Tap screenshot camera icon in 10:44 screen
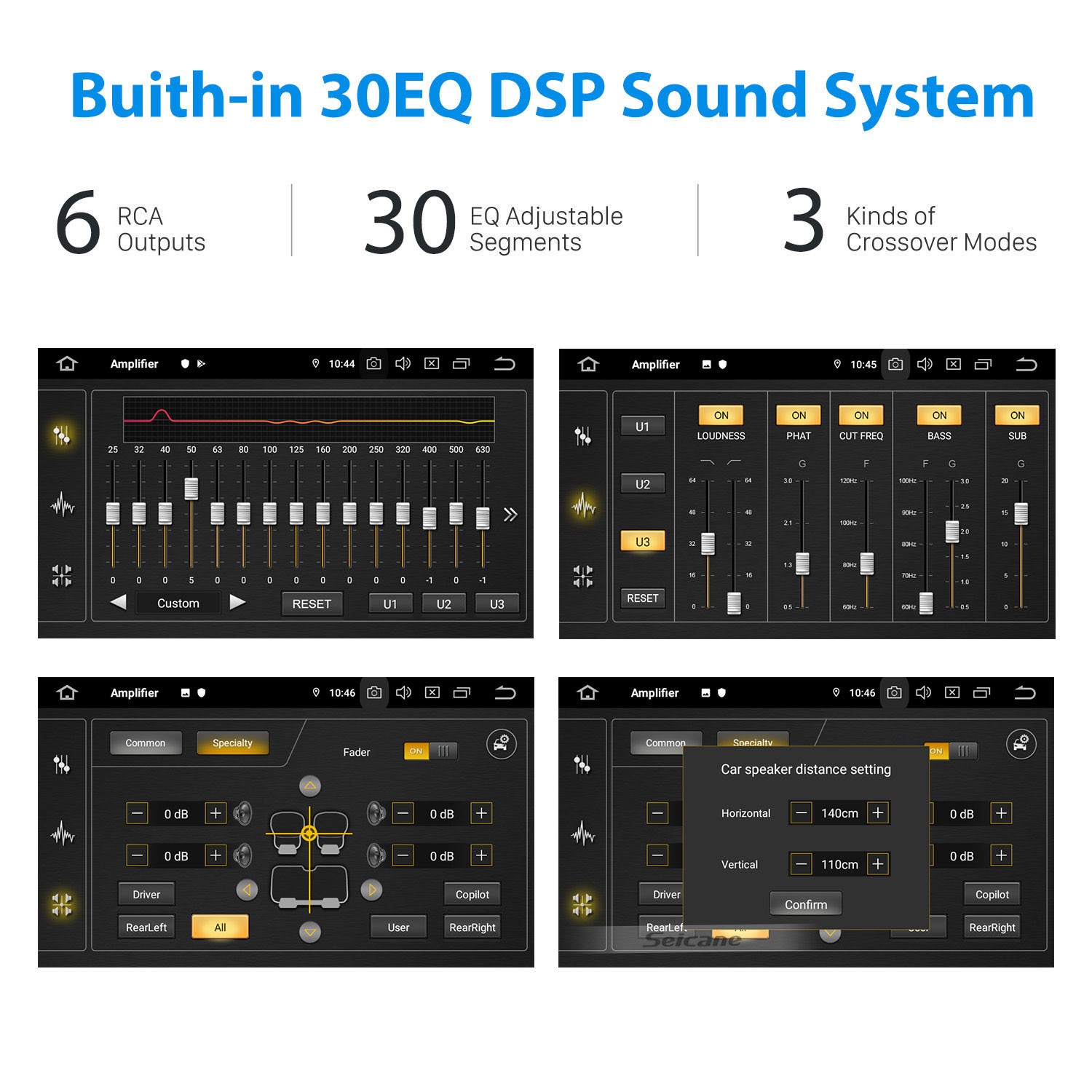Viewport: 1092px width, 1092px height. click(373, 363)
